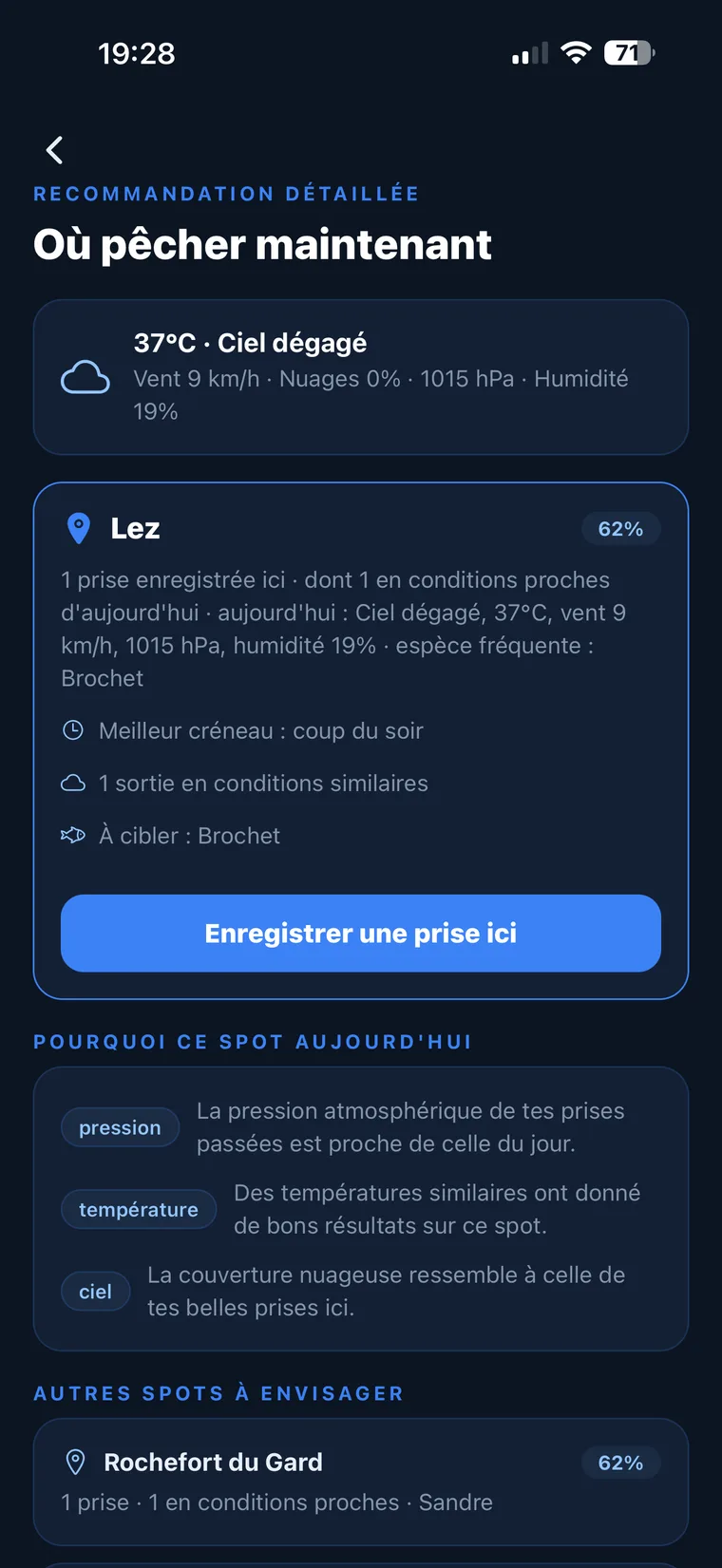This screenshot has width=722, height=1568.
Task: Select the pression tag
Action: (x=120, y=1127)
